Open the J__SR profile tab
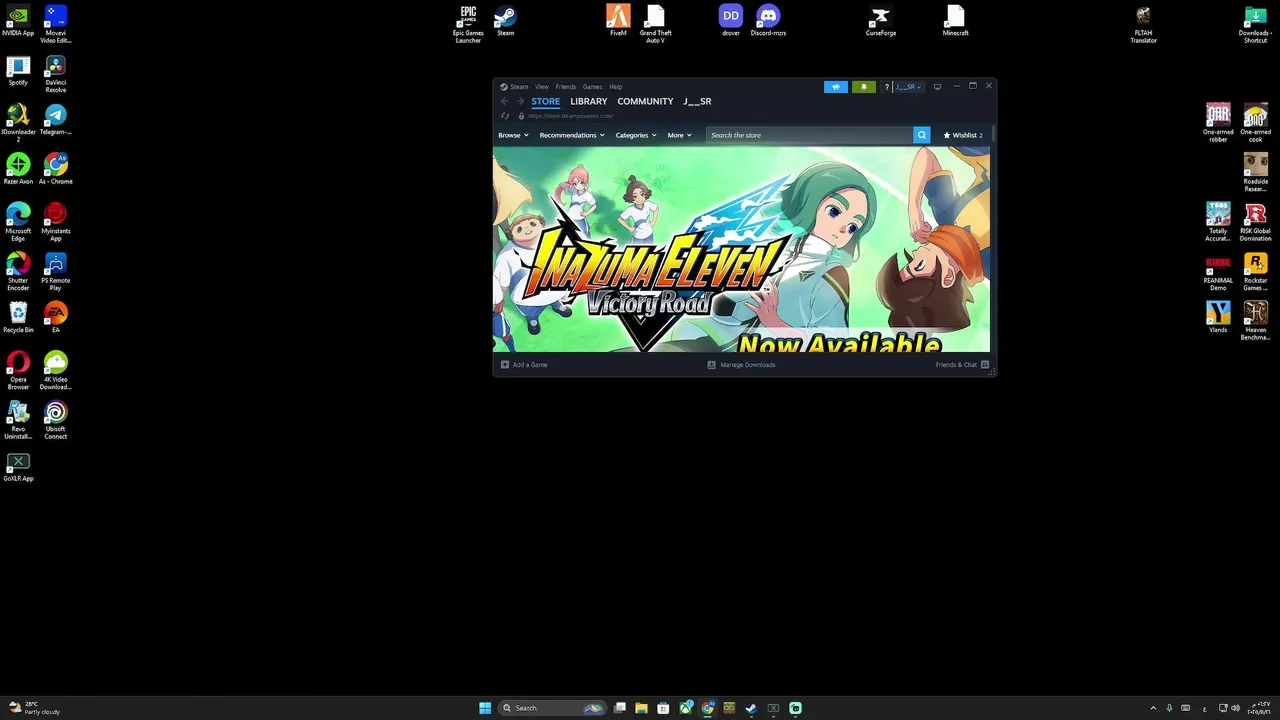Image resolution: width=1280 pixels, height=720 pixels. 697,101
